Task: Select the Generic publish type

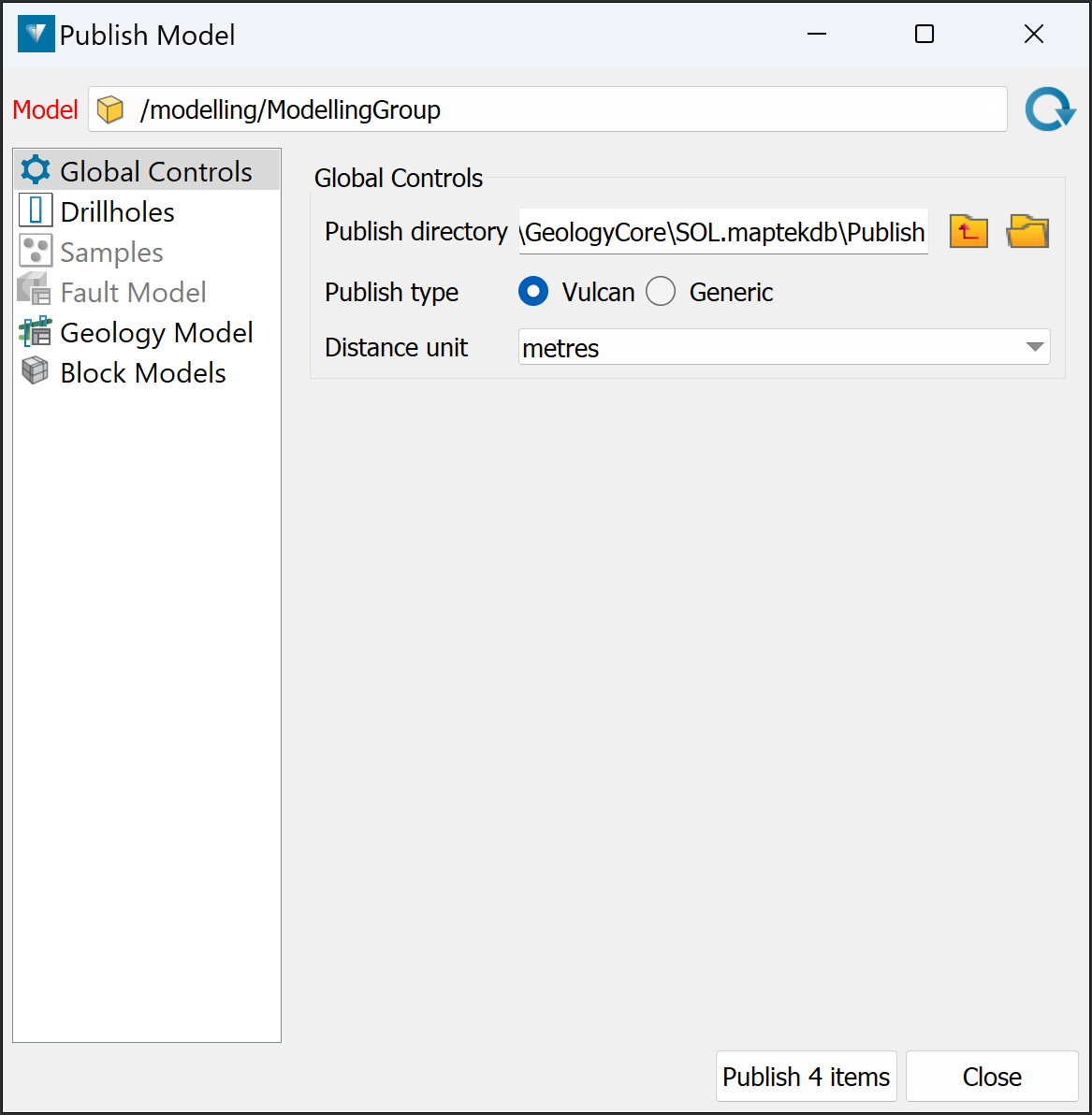Action: 661,292
